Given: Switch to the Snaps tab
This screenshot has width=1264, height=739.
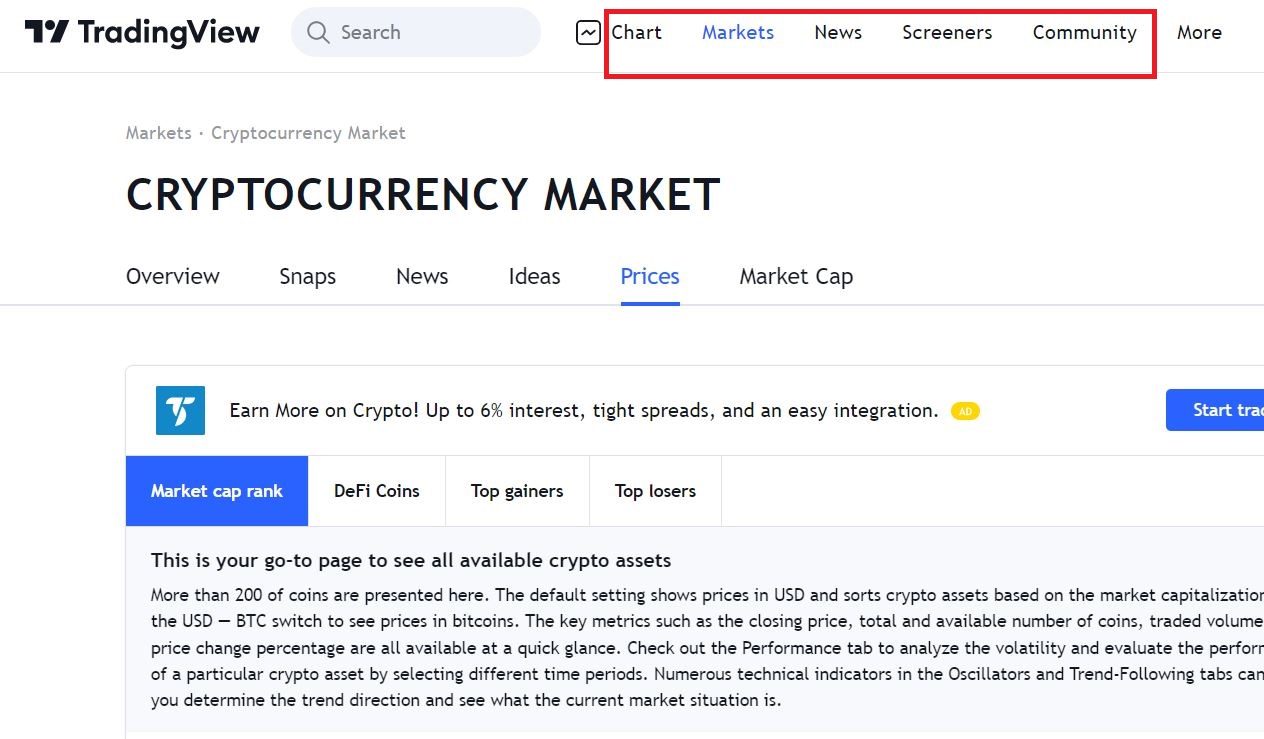Looking at the screenshot, I should click(x=307, y=276).
